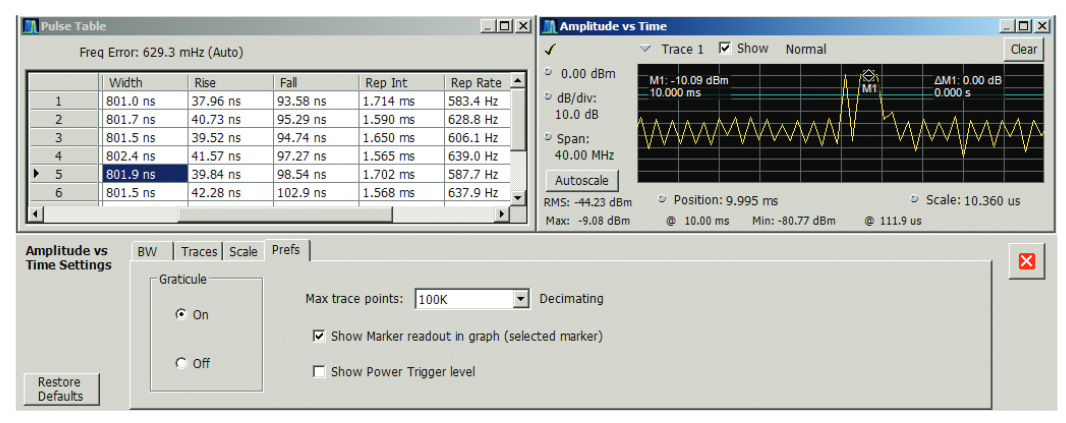Enable Show Power Trigger level

(x=320, y=372)
